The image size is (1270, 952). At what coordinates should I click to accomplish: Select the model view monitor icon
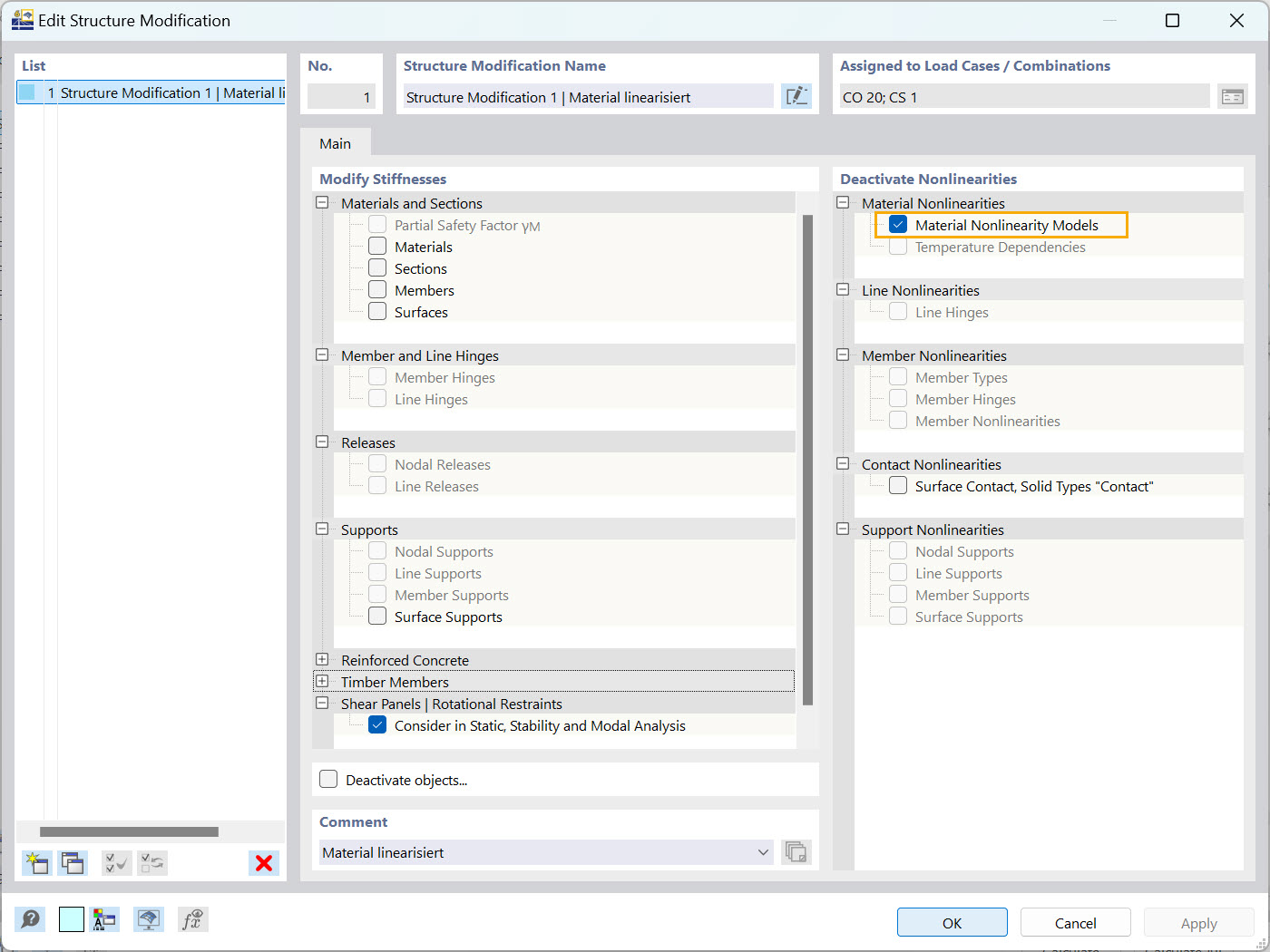pos(151,918)
